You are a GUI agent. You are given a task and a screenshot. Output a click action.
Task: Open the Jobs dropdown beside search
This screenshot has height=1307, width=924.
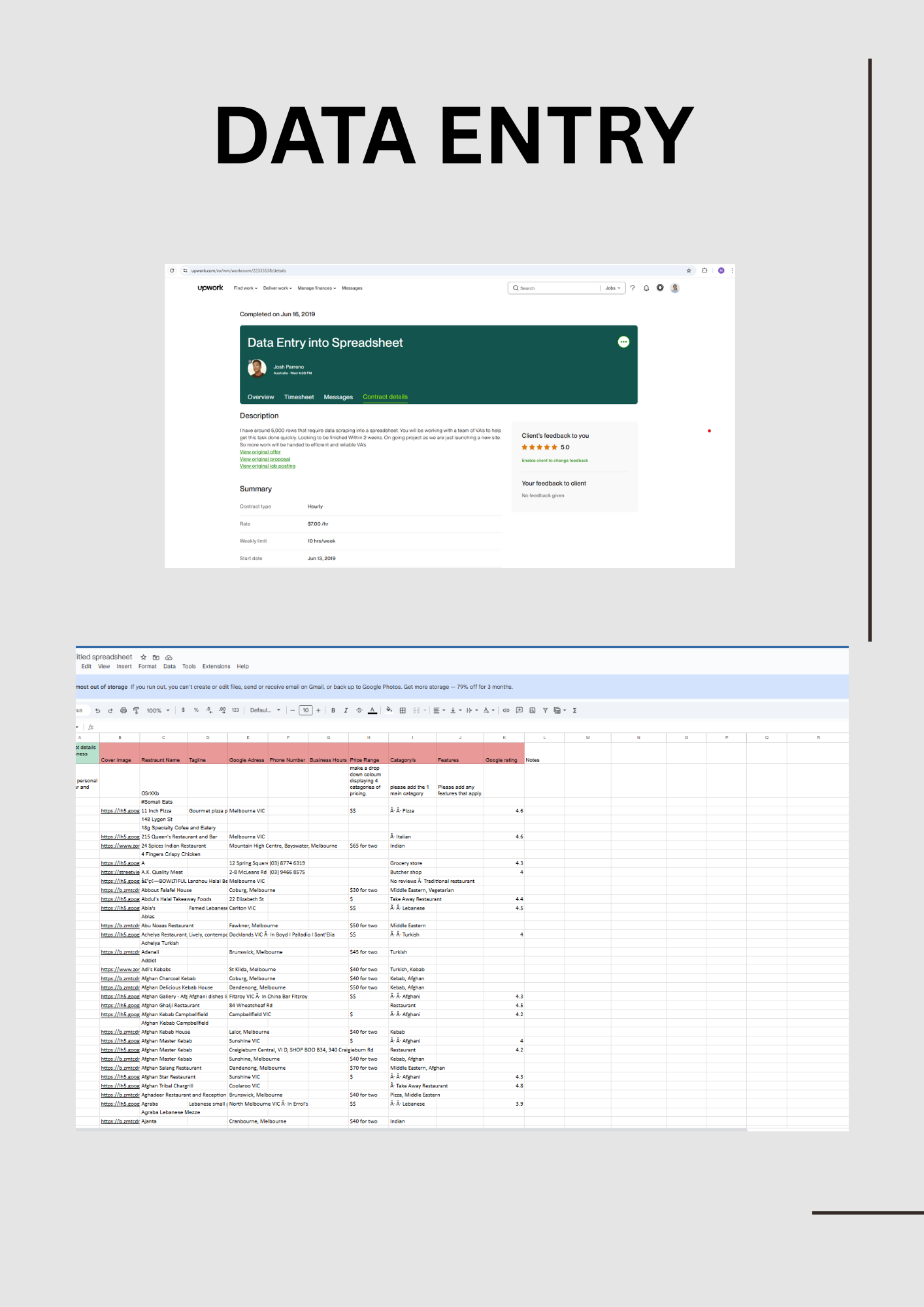pos(612,288)
